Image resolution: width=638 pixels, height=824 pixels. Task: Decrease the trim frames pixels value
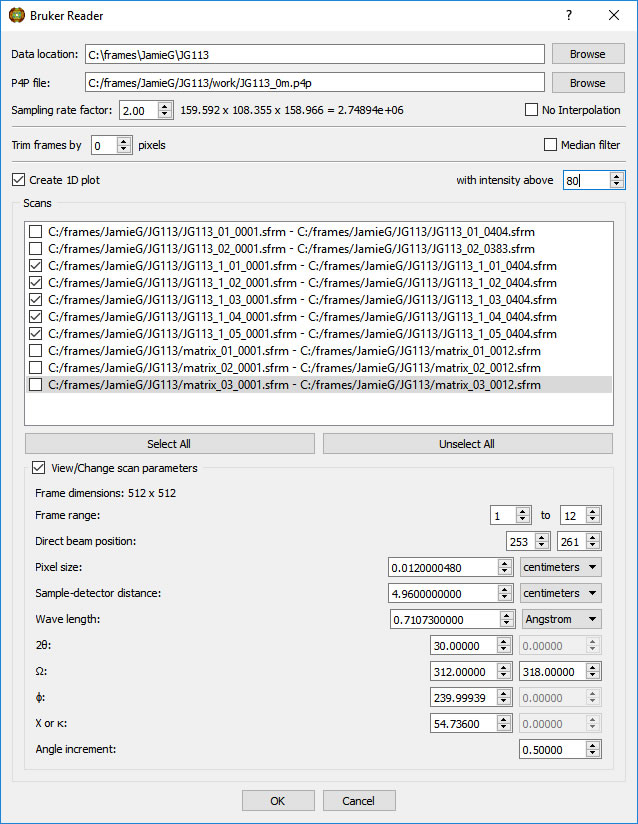(124, 150)
